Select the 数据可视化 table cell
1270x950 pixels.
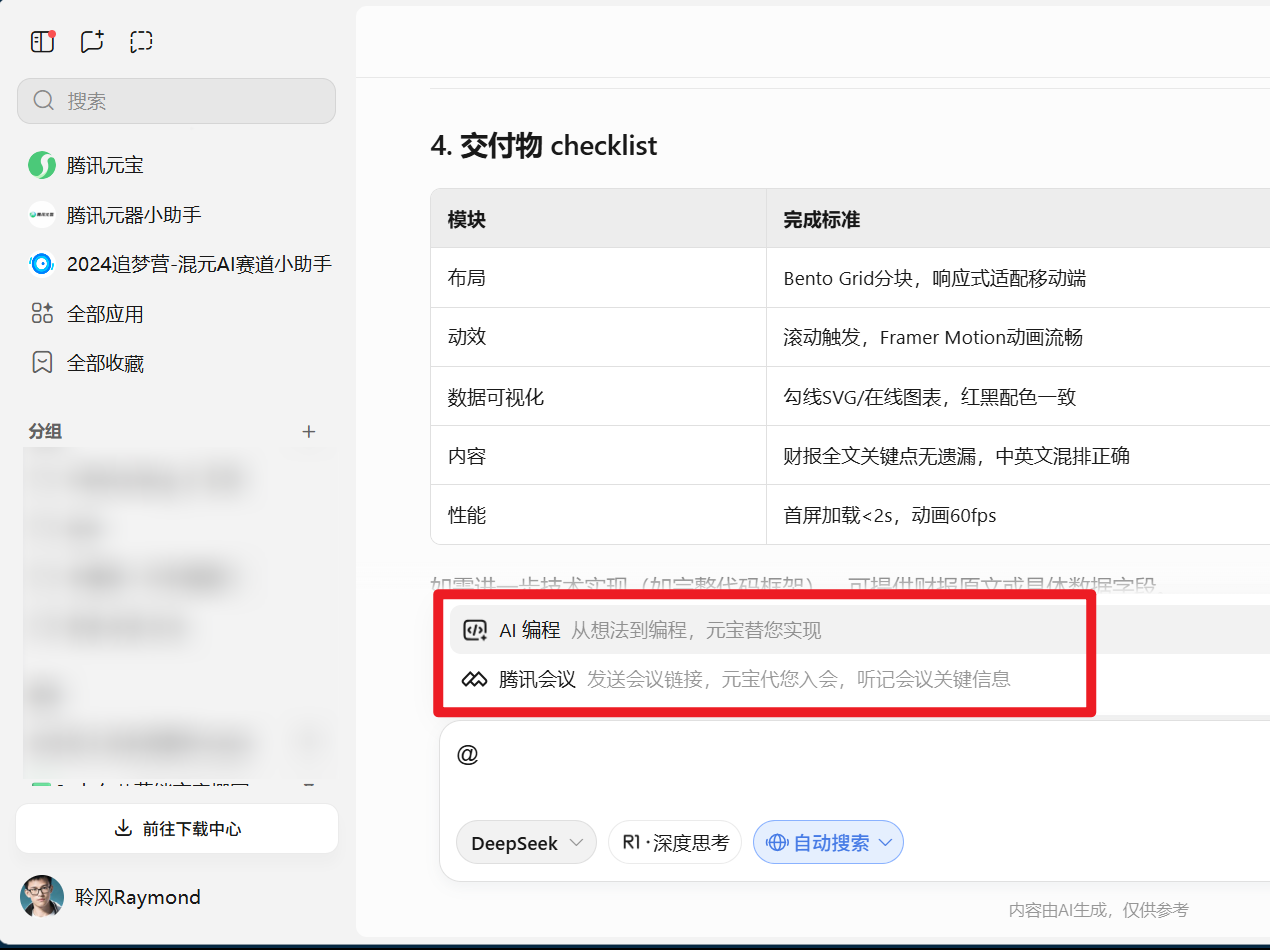pos(598,397)
